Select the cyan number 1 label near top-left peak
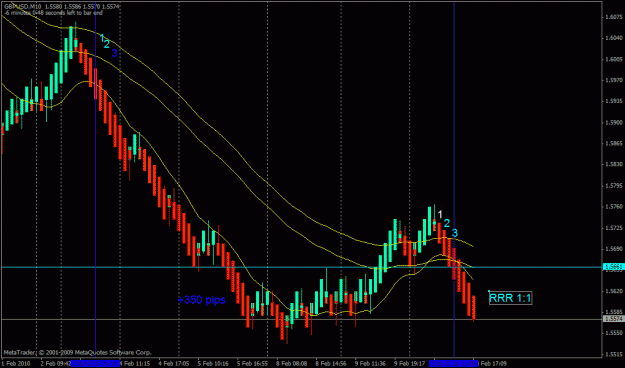Image resolution: width=625 pixels, height=368 pixels. coord(102,38)
